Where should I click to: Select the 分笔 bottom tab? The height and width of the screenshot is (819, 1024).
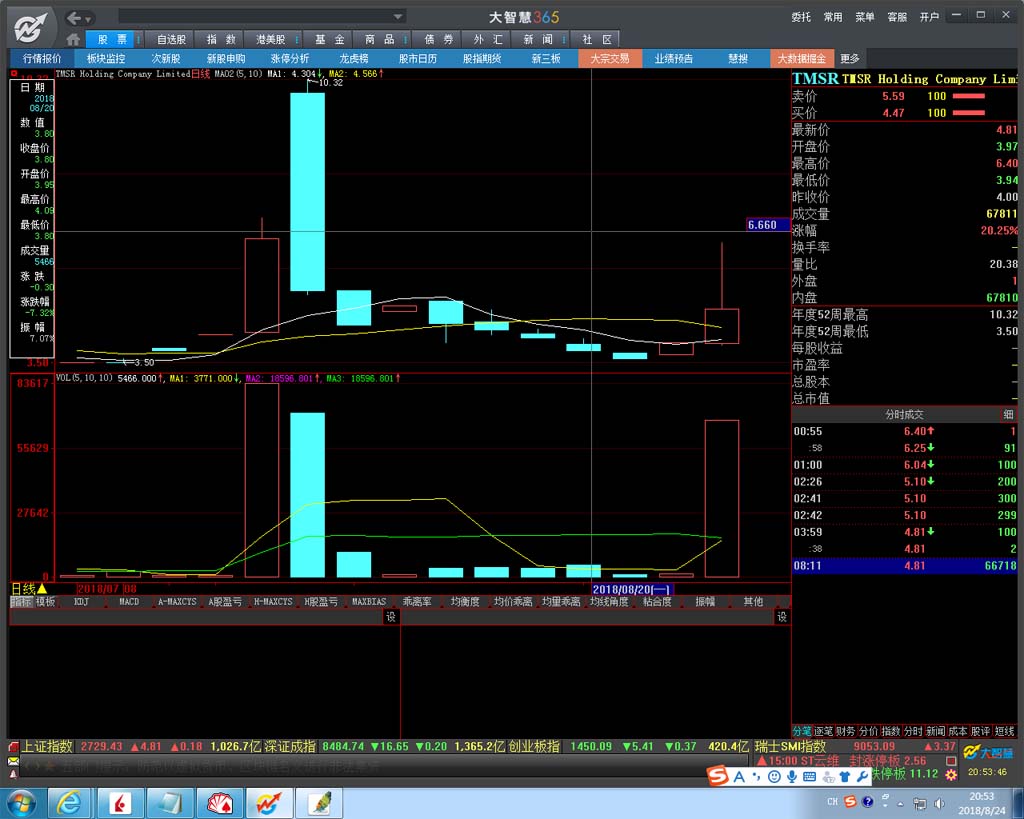802,731
